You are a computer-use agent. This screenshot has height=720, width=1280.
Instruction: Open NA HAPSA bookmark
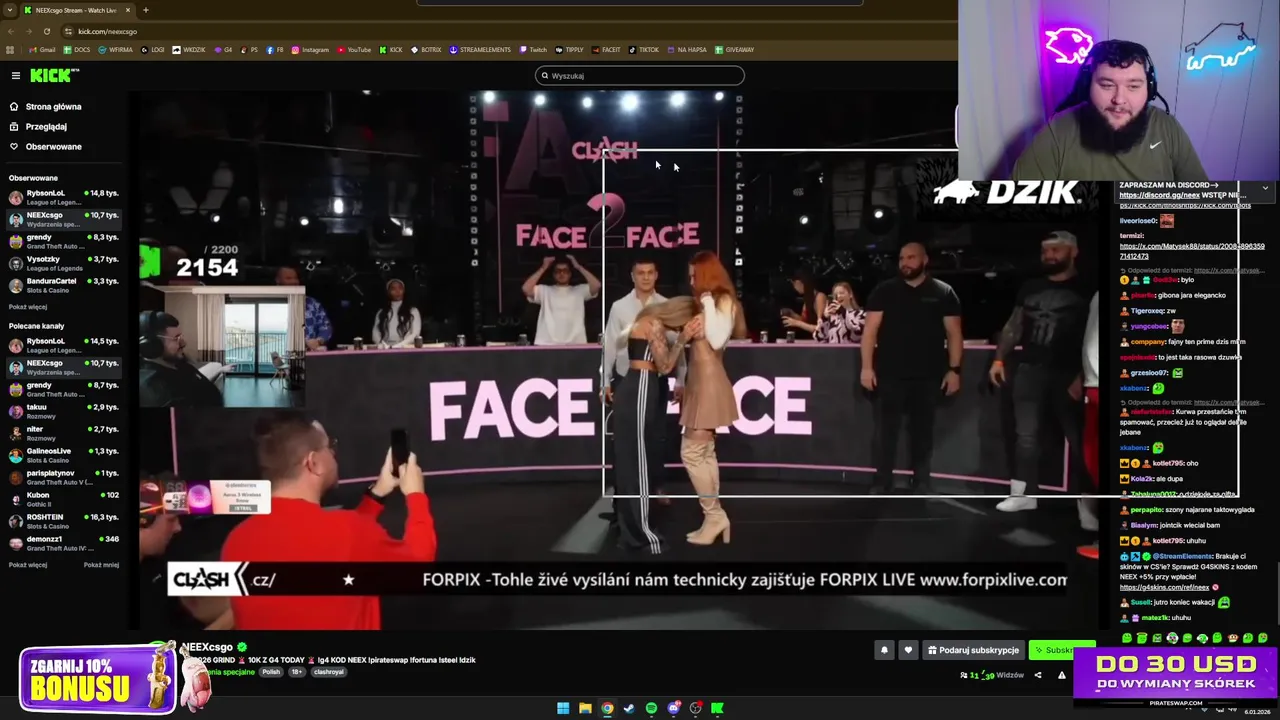click(x=686, y=50)
